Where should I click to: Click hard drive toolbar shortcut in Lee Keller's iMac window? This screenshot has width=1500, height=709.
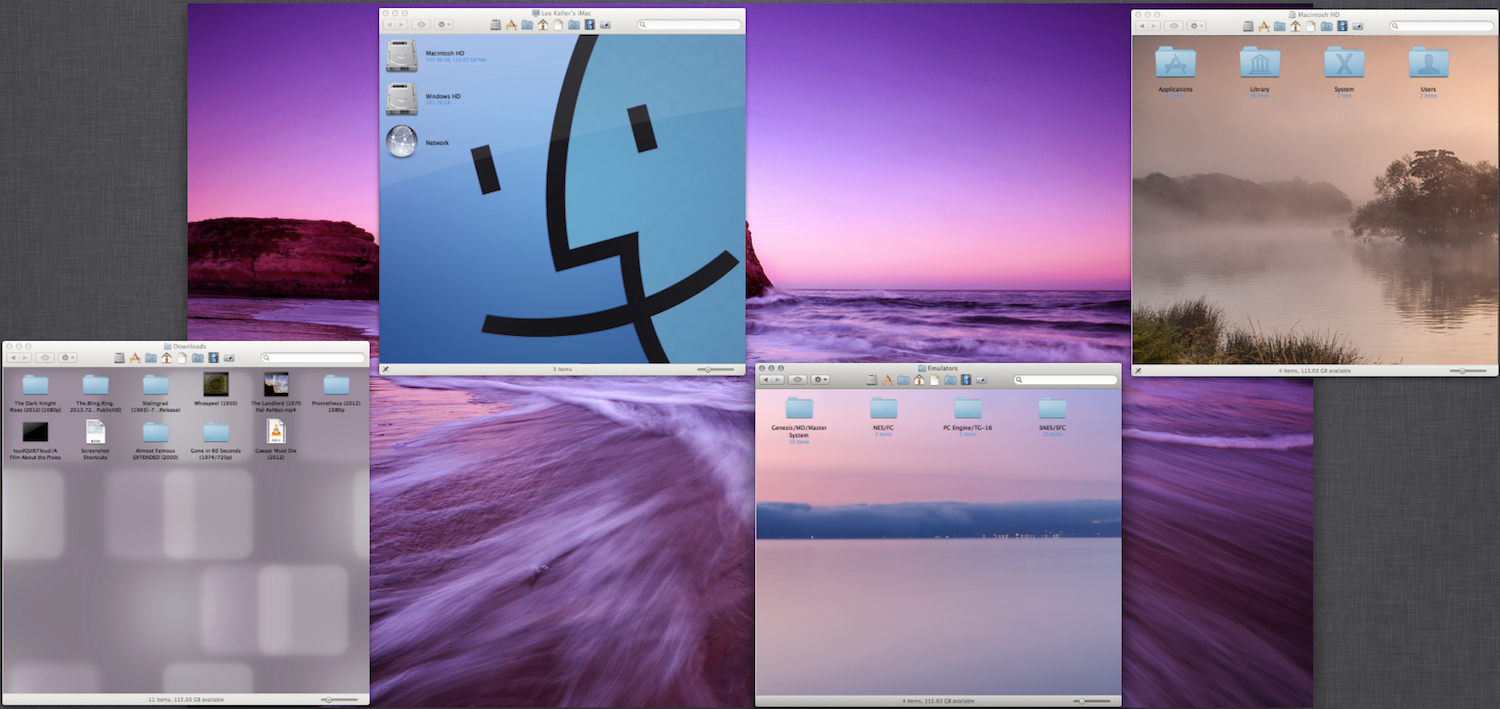tap(496, 25)
